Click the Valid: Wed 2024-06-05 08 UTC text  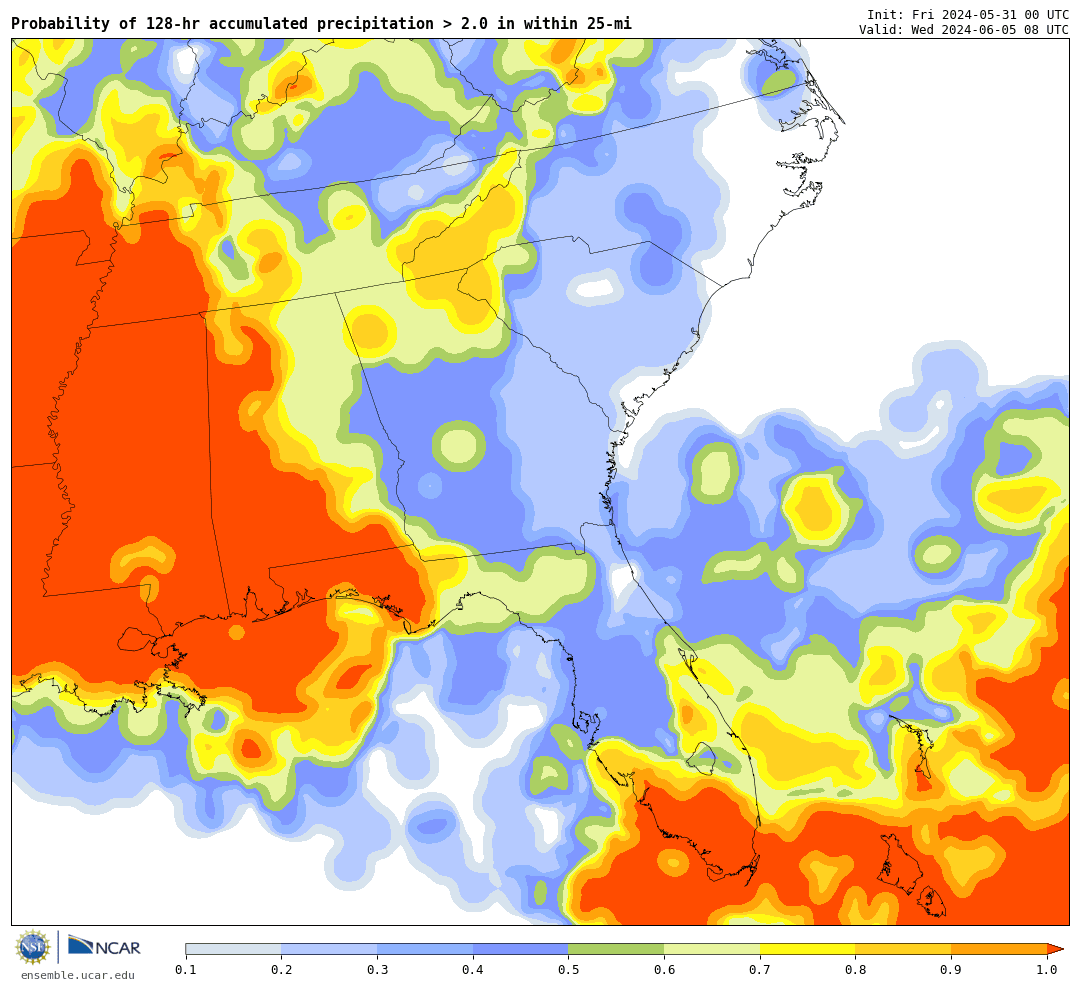point(964,30)
